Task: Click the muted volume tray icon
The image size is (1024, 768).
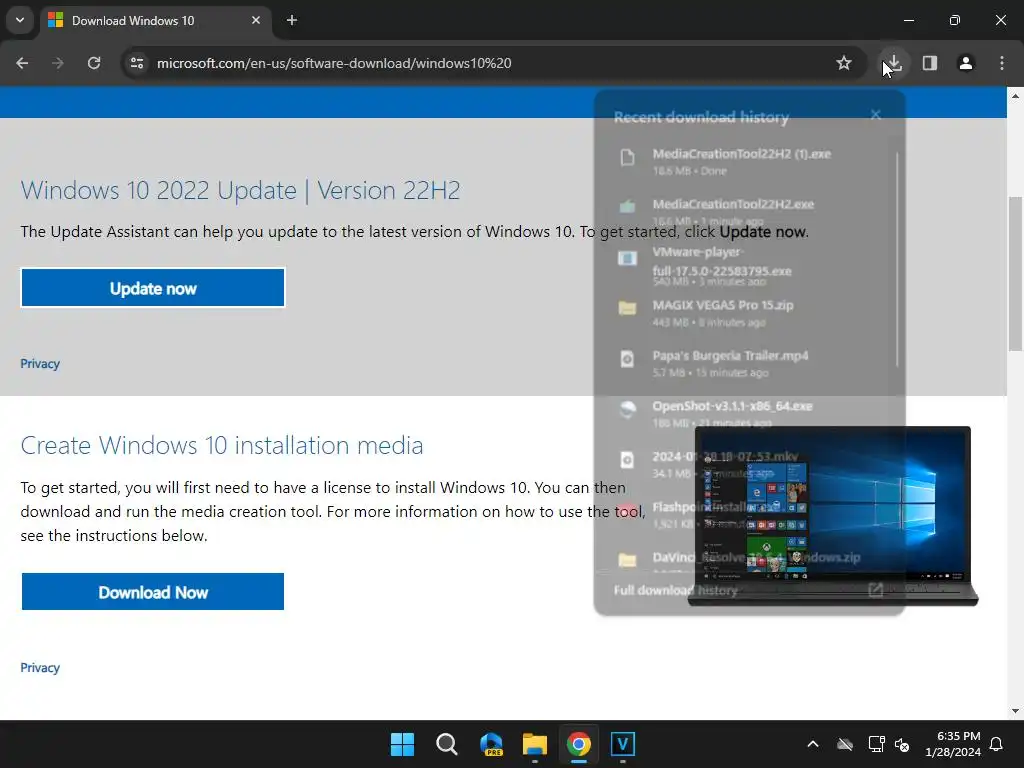Action: [902, 744]
